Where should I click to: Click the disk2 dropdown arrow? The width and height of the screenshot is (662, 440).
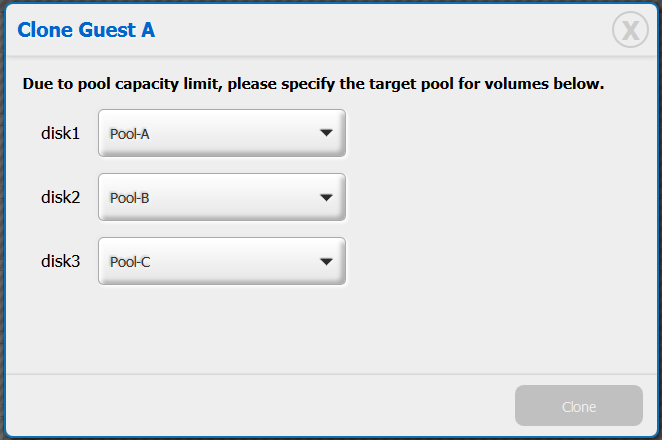point(325,197)
